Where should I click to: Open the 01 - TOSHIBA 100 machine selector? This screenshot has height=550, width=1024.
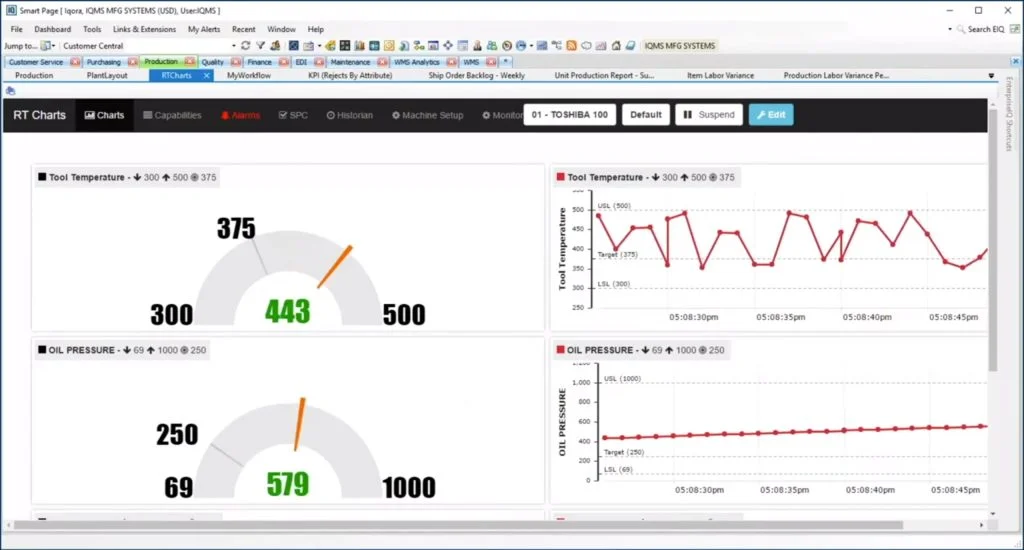[569, 115]
